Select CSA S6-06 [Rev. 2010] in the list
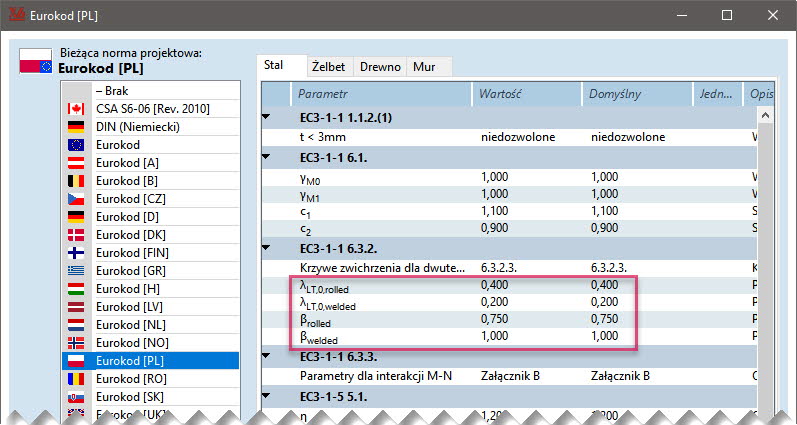797x425 pixels. [x=150, y=109]
